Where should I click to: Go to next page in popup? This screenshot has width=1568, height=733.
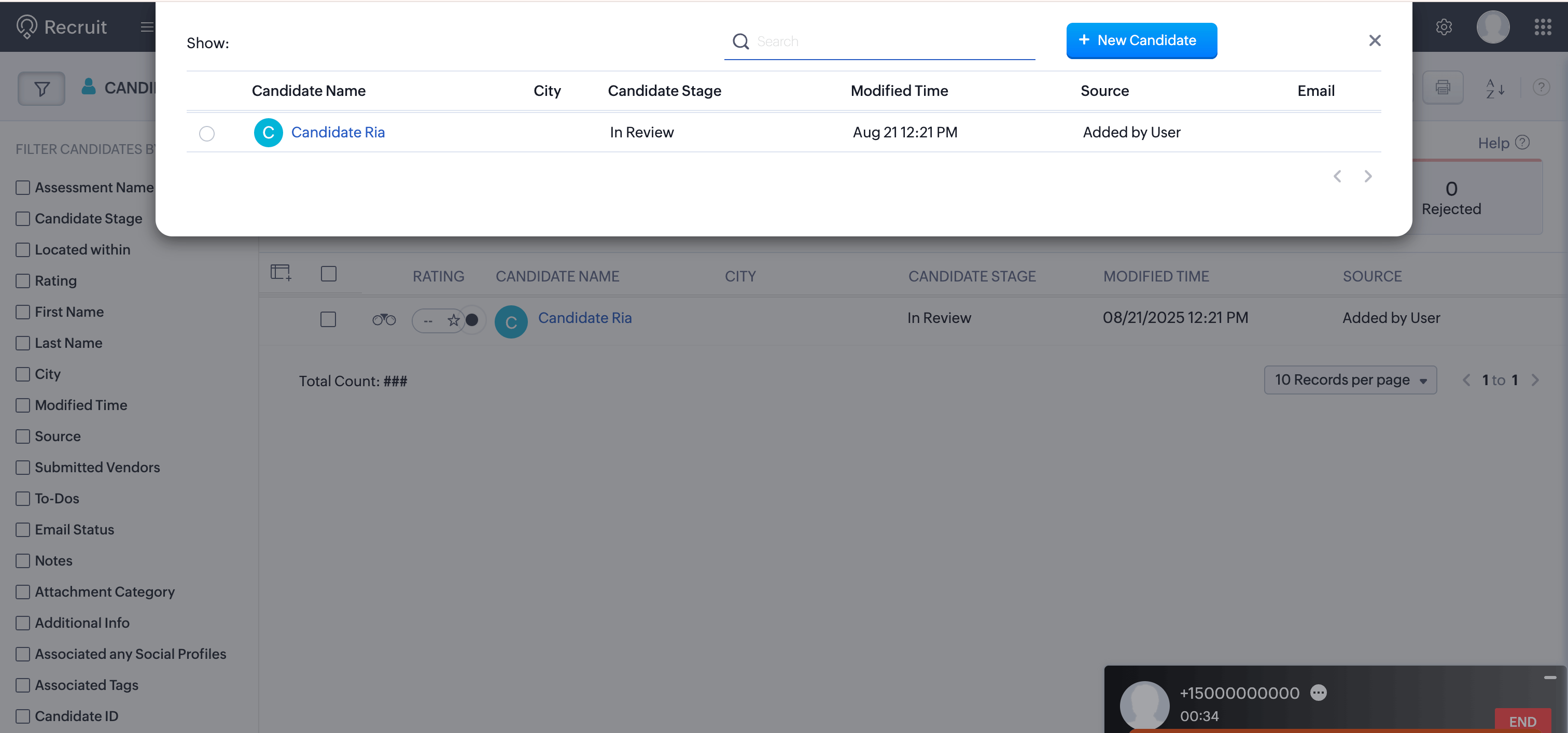[1368, 176]
